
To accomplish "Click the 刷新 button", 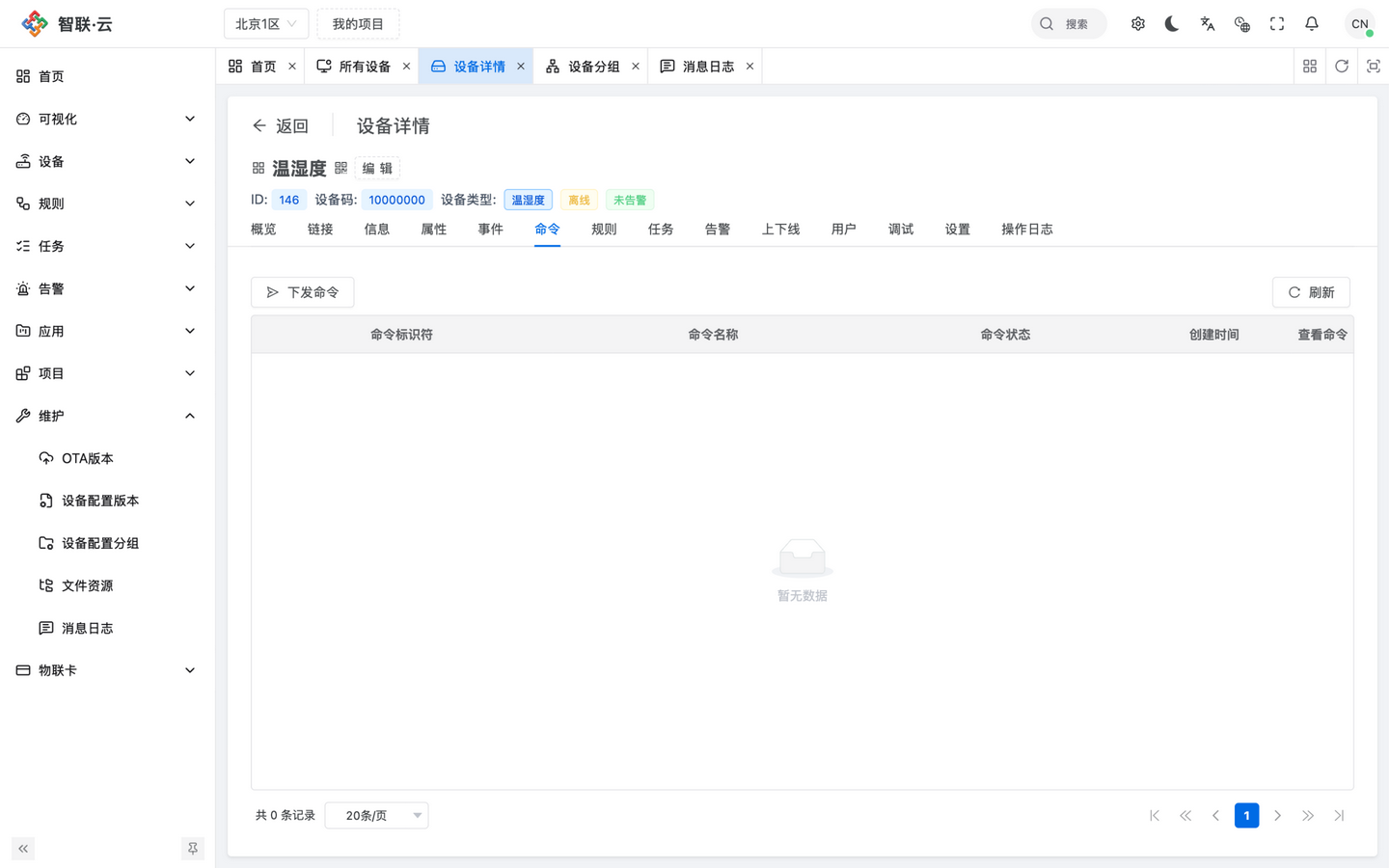I will tap(1311, 292).
